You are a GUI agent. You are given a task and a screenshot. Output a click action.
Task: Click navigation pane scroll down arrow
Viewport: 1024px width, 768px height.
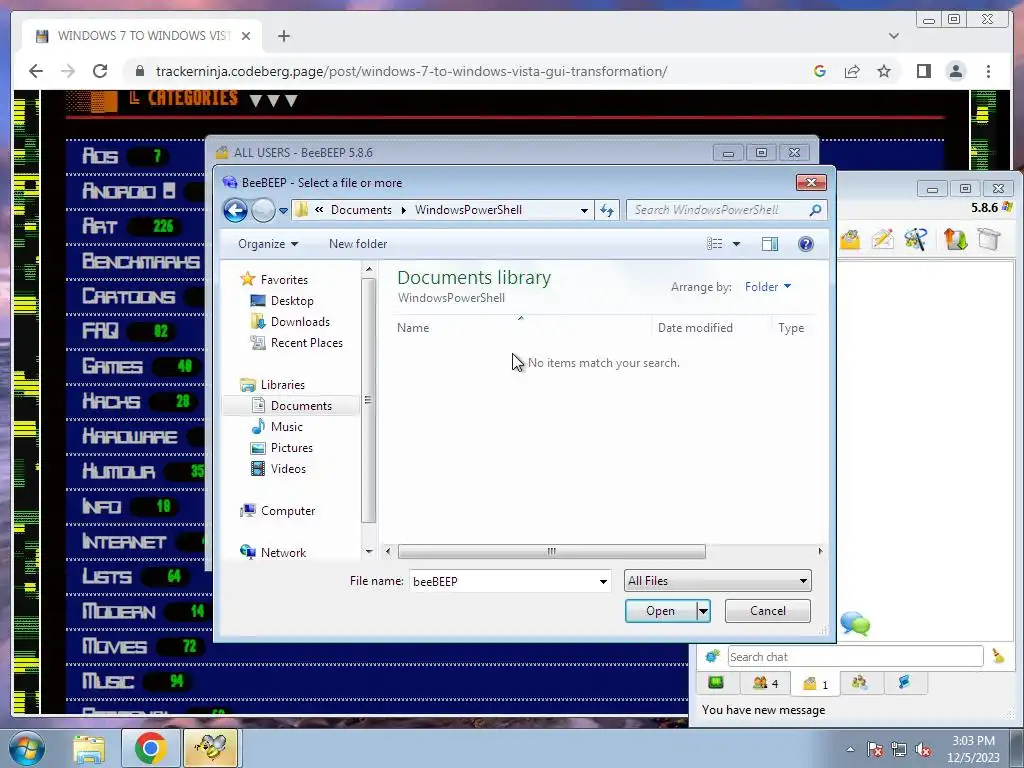coord(369,552)
